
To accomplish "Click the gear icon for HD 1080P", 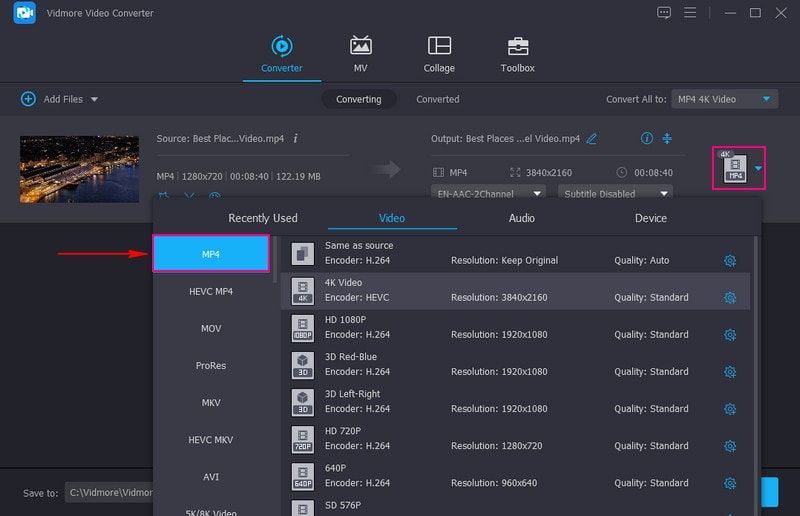I will (730, 335).
